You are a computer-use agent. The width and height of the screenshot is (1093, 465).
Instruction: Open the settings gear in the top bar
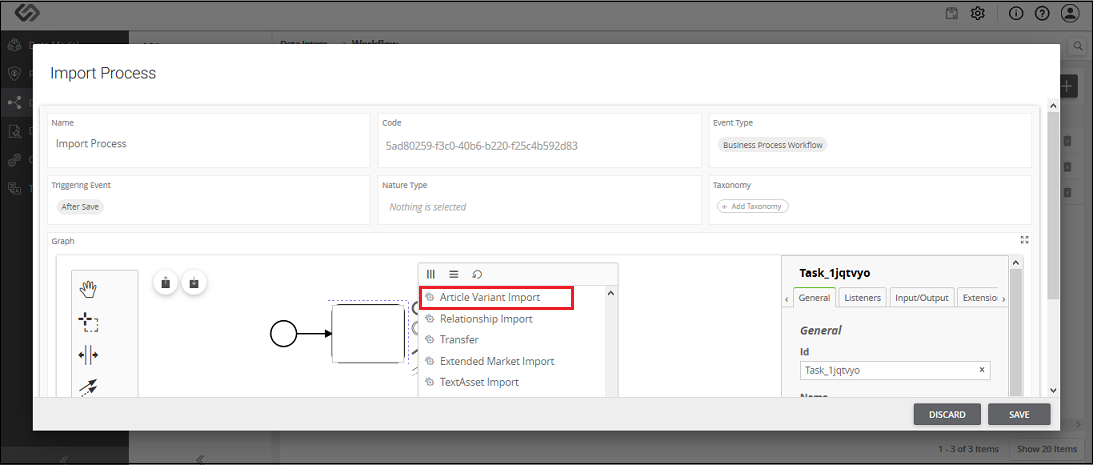977,13
